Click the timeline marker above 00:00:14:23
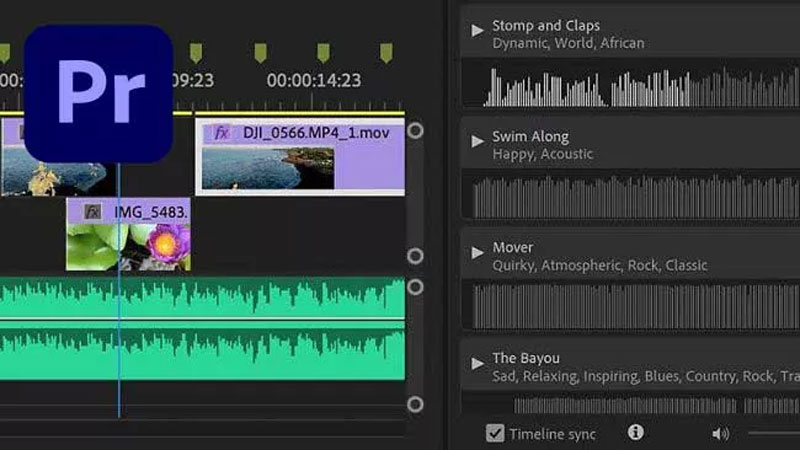800x450 pixels. tap(322, 52)
